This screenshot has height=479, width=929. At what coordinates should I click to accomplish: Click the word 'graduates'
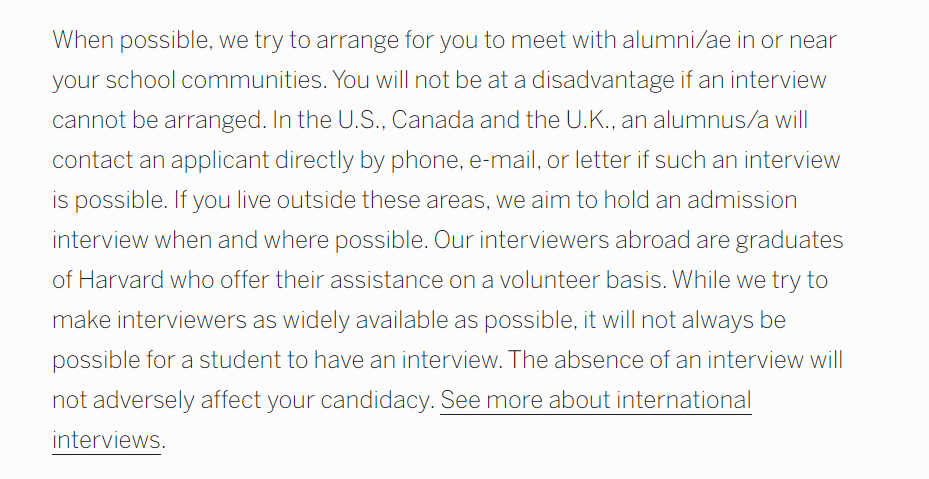pyautogui.click(x=789, y=241)
